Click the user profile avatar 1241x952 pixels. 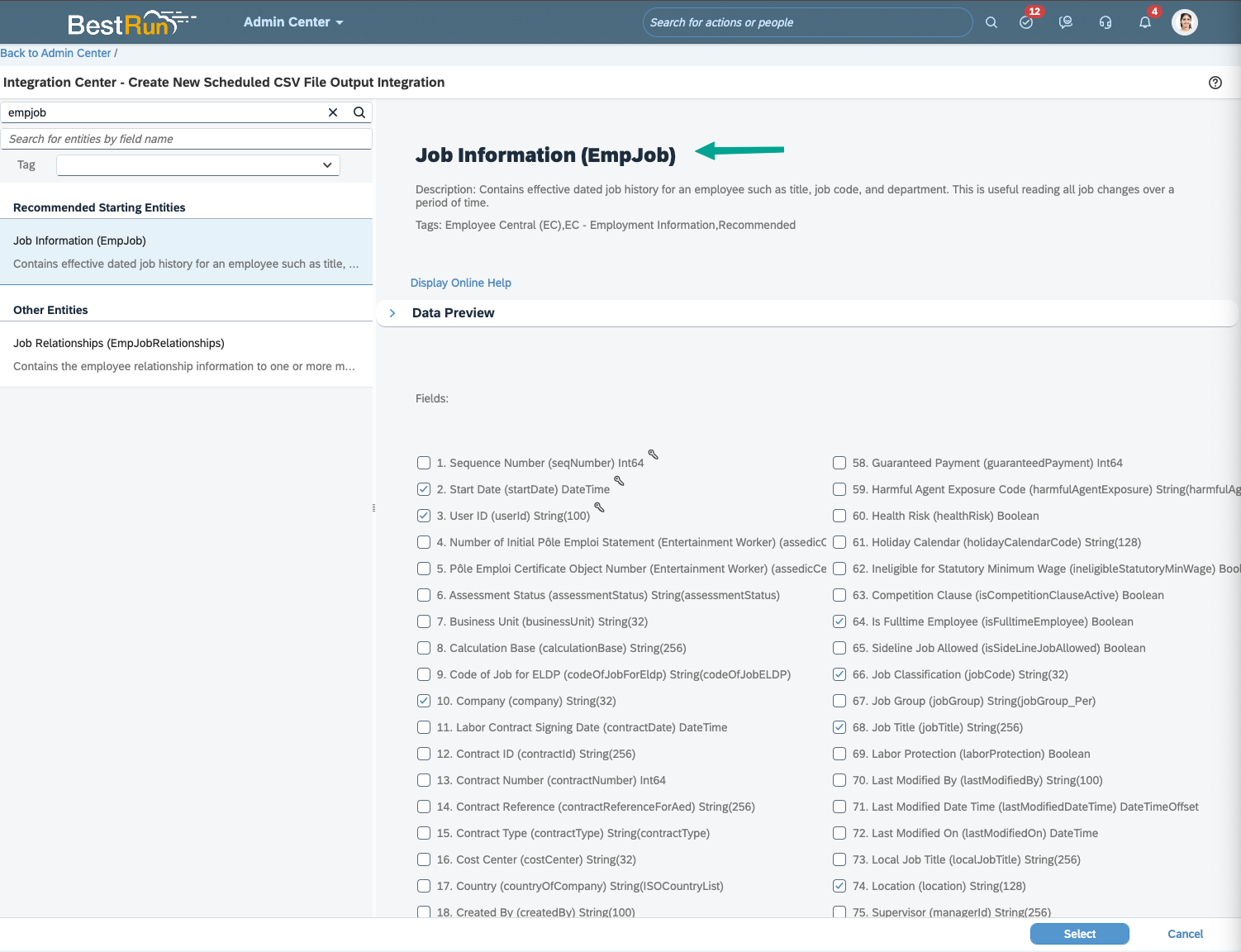click(1184, 22)
